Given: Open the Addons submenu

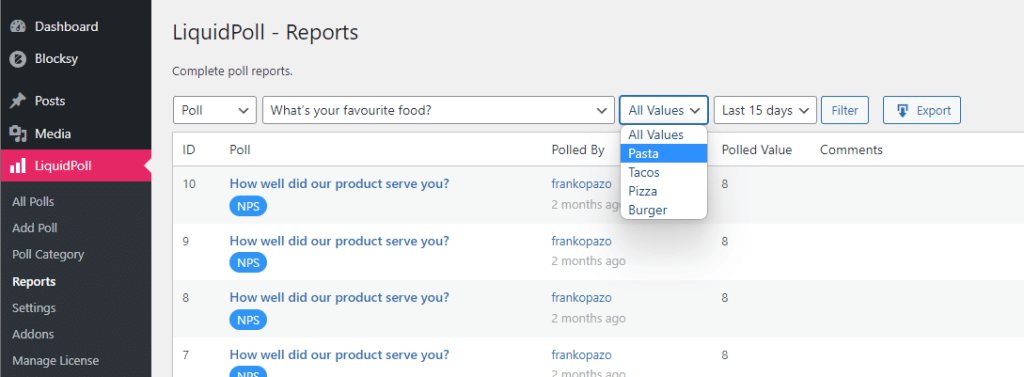Looking at the screenshot, I should 33,334.
